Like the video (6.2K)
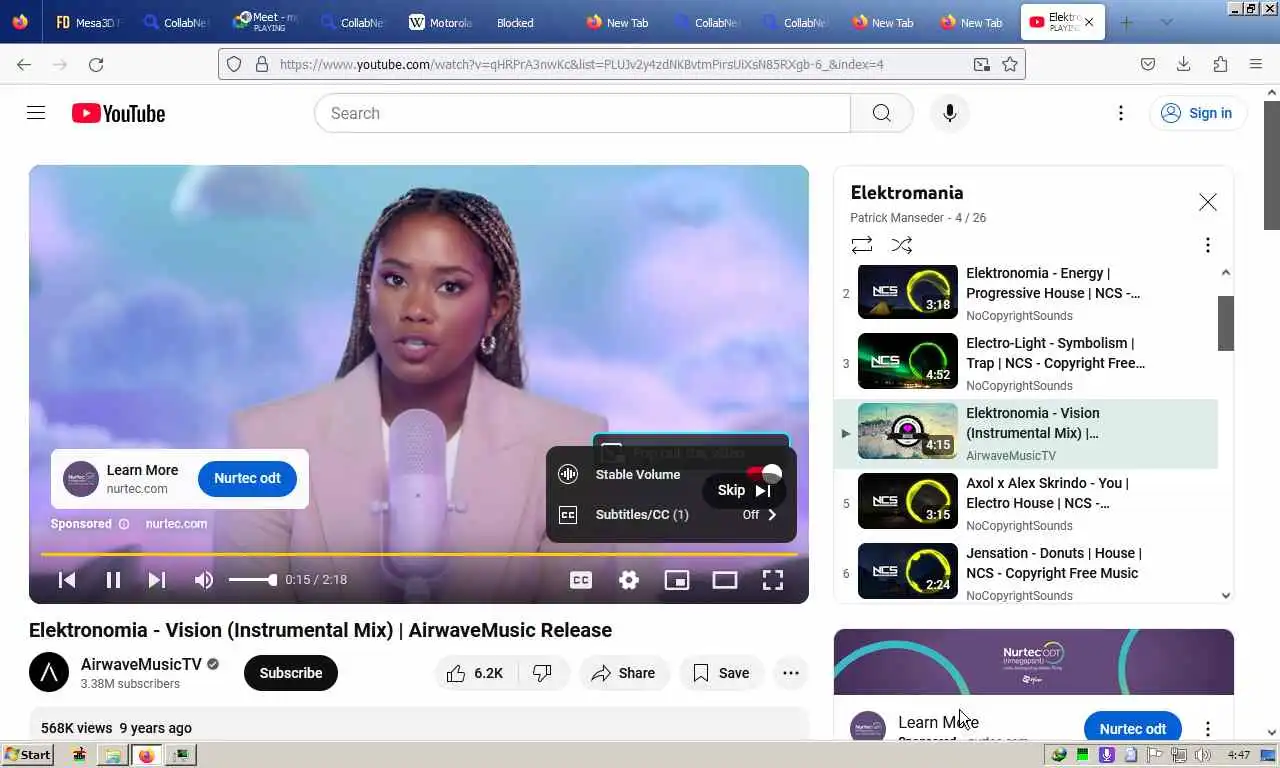Screen dimensions: 1280x768 [475, 673]
